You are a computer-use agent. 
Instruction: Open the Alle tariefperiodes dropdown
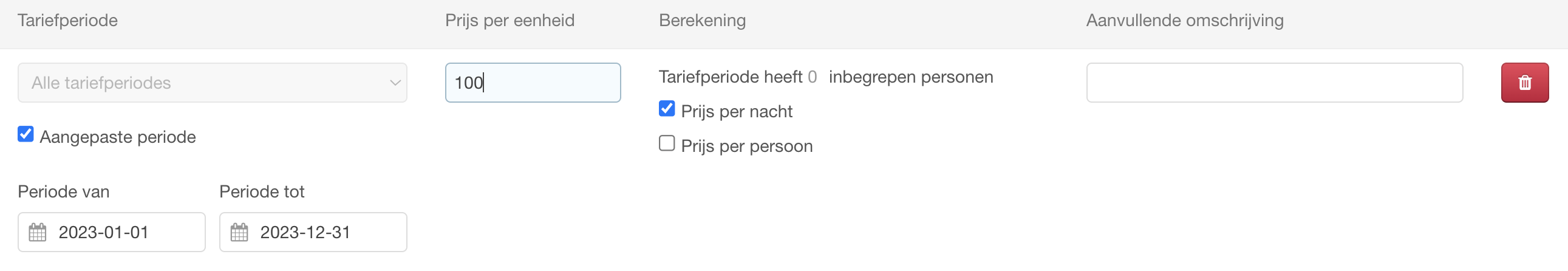point(212,82)
